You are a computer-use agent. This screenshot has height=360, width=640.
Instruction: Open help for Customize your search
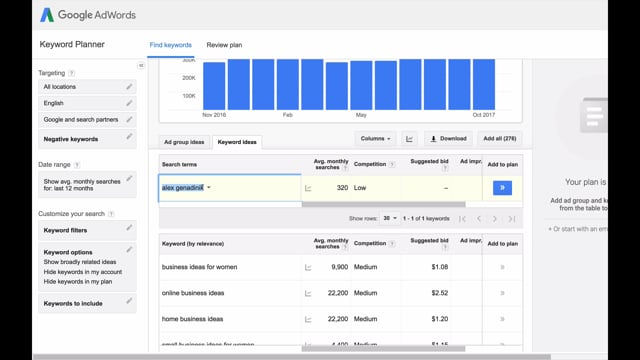coord(111,214)
